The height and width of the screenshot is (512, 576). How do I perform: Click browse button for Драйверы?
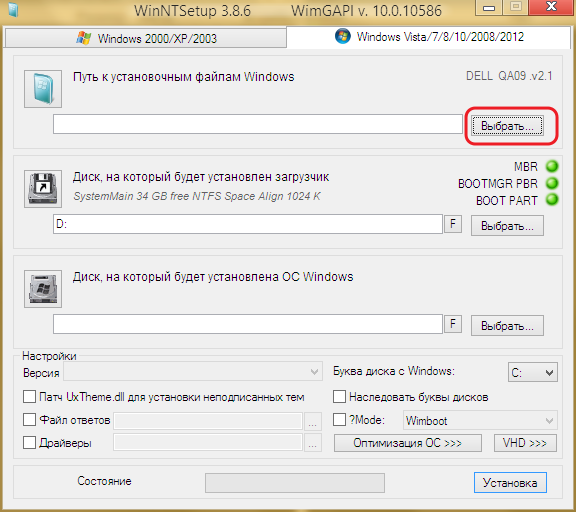coord(313,443)
